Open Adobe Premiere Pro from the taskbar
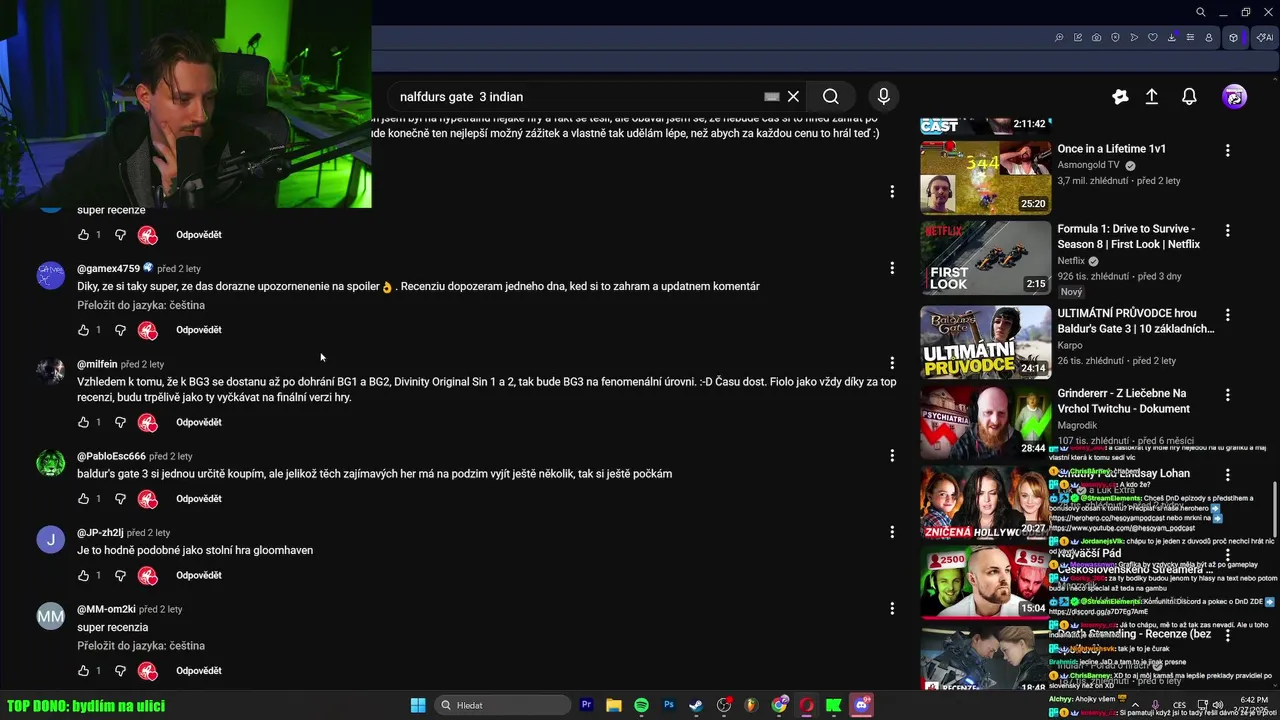Screen dimensions: 1280x720 click(587, 705)
